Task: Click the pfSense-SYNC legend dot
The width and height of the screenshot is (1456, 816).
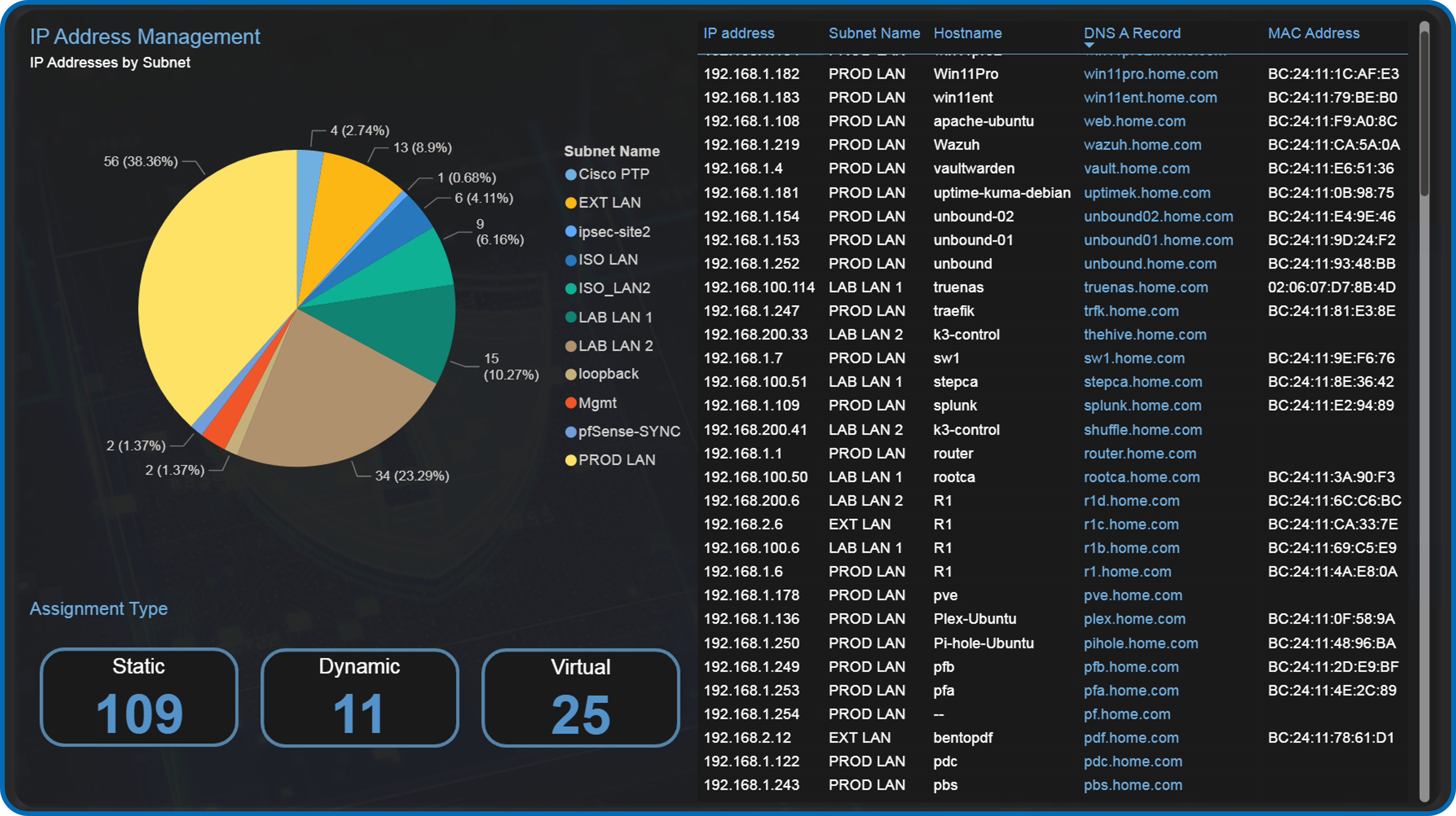Action: (x=571, y=431)
